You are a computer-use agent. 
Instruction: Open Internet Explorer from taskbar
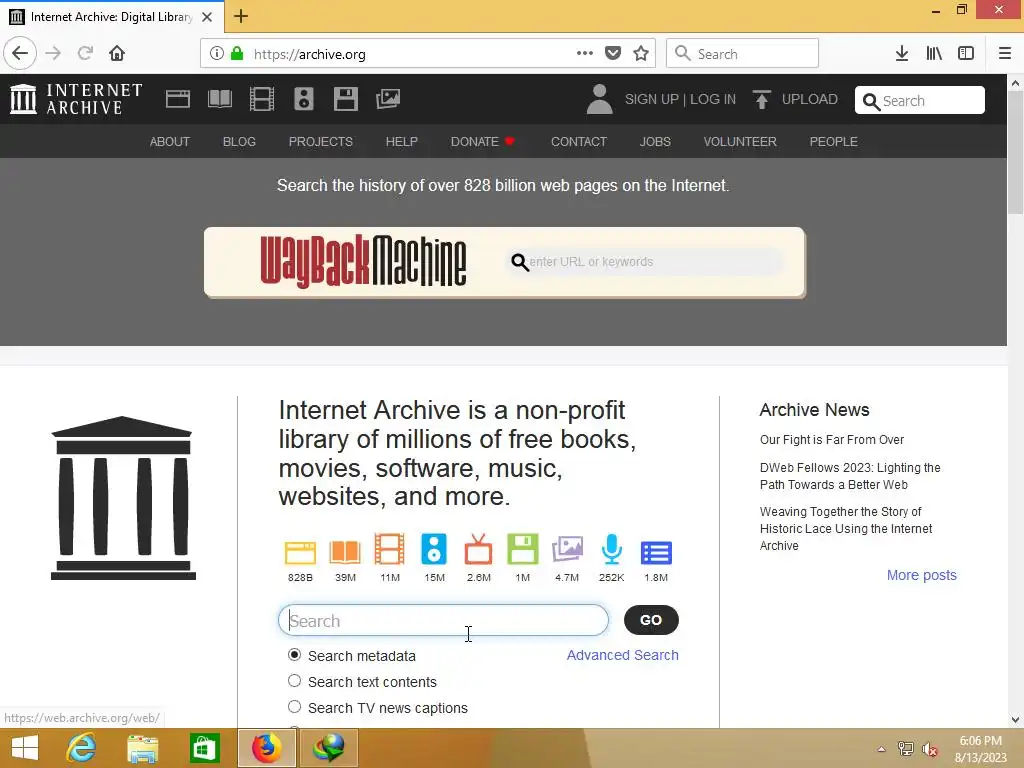tap(81, 748)
